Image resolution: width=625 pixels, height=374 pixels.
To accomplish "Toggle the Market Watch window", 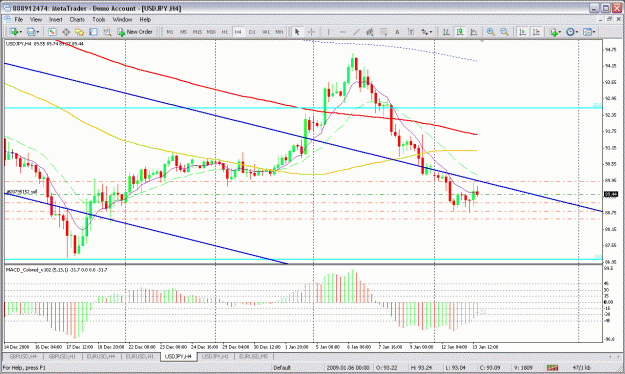I will click(x=52, y=32).
